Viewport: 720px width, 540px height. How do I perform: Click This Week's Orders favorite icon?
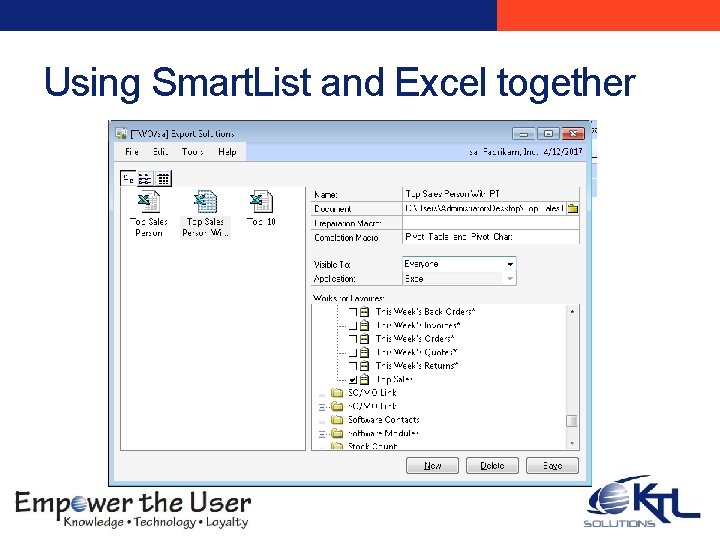coord(365,339)
